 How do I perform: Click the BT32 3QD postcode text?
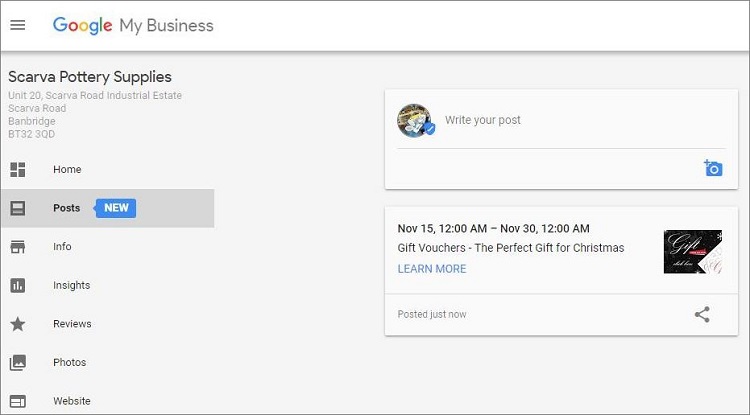pyautogui.click(x=32, y=134)
